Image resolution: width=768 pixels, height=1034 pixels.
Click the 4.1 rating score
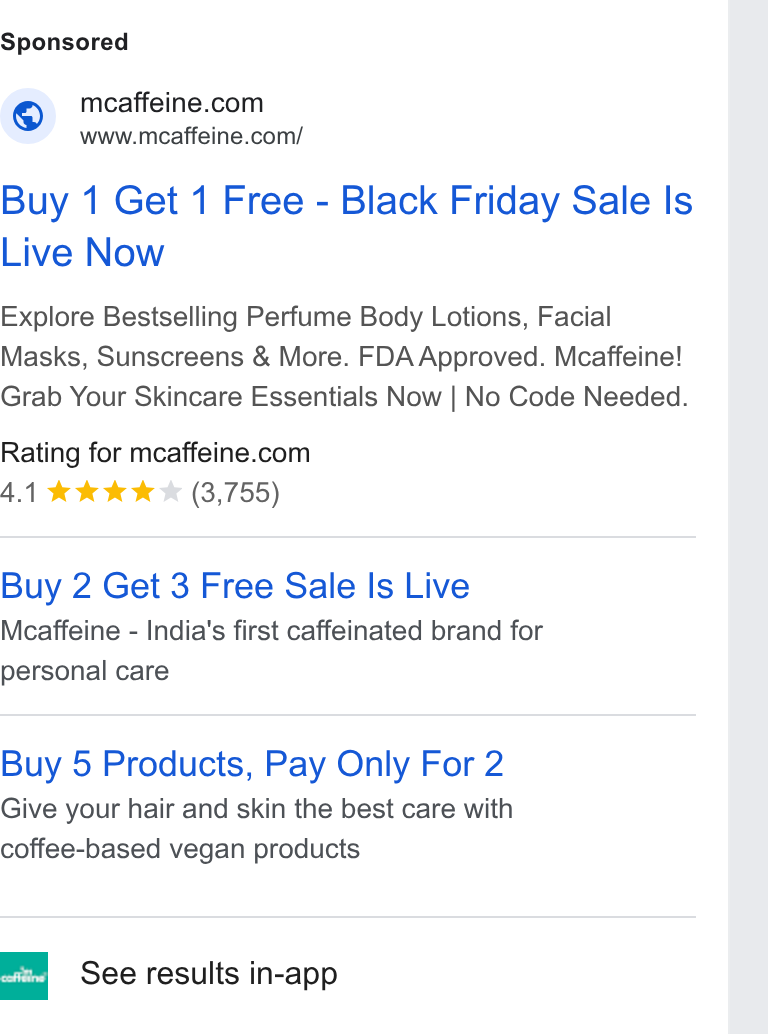pos(18,493)
